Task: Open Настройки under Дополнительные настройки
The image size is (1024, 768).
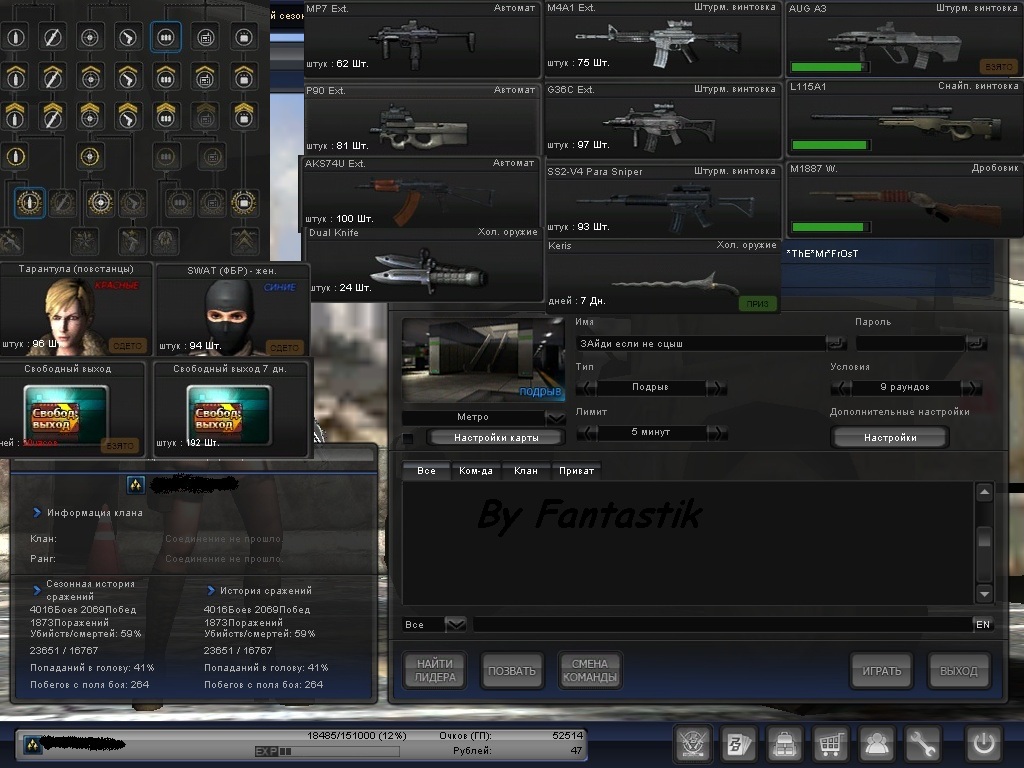Action: coord(890,438)
